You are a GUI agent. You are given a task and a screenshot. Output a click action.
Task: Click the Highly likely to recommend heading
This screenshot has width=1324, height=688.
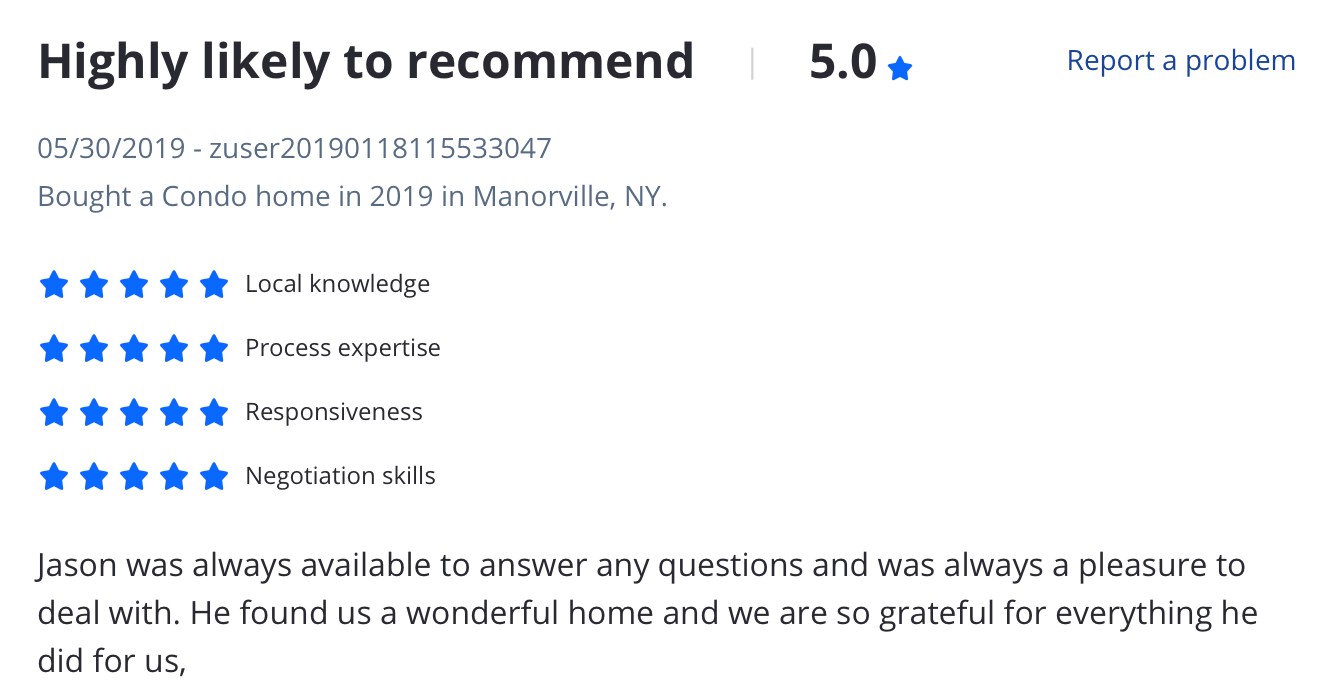point(366,62)
